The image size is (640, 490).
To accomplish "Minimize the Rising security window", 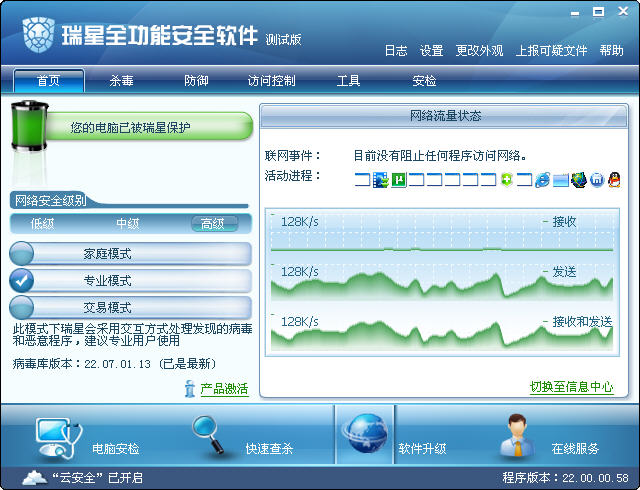I will [575, 12].
